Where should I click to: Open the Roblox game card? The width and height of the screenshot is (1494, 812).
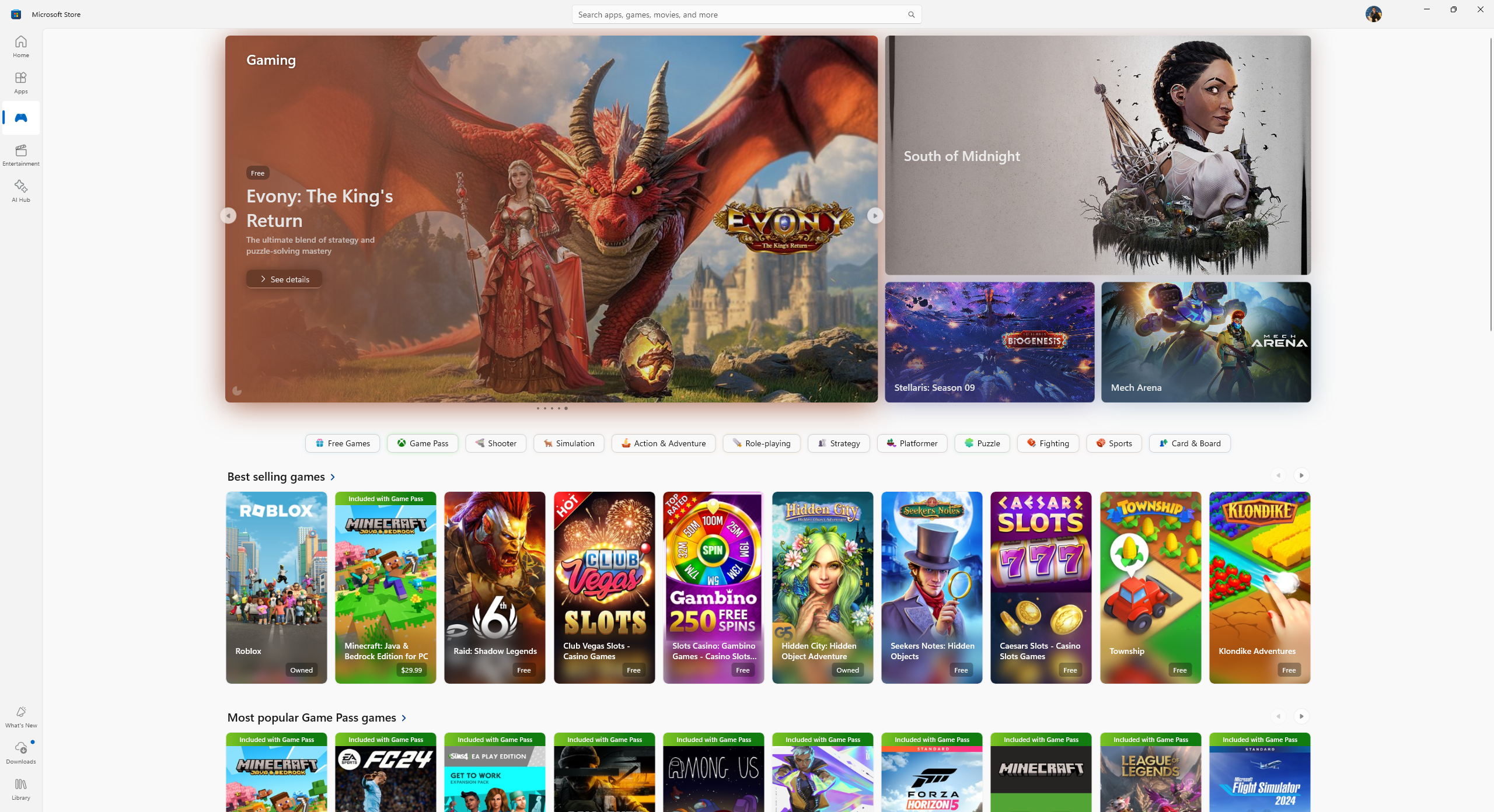pyautogui.click(x=276, y=587)
